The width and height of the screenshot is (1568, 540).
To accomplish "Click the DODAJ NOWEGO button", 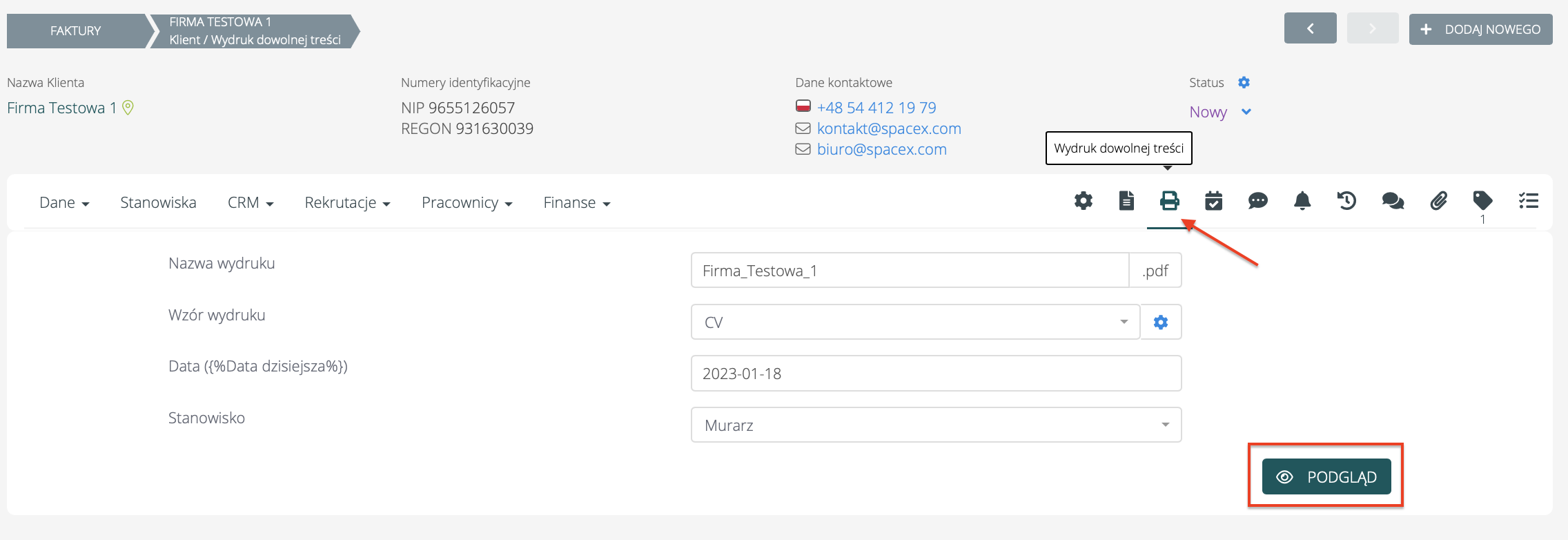I will (1480, 30).
